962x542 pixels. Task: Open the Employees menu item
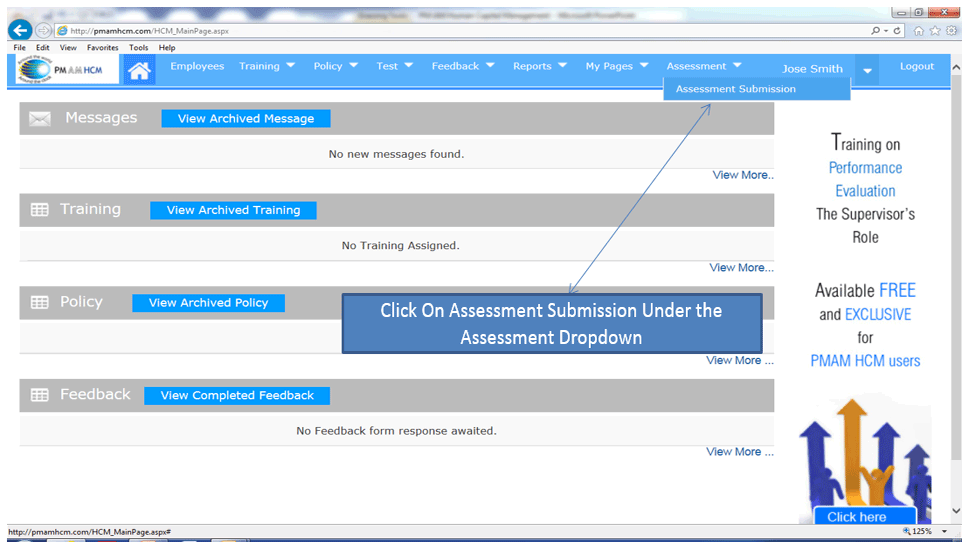click(x=197, y=66)
